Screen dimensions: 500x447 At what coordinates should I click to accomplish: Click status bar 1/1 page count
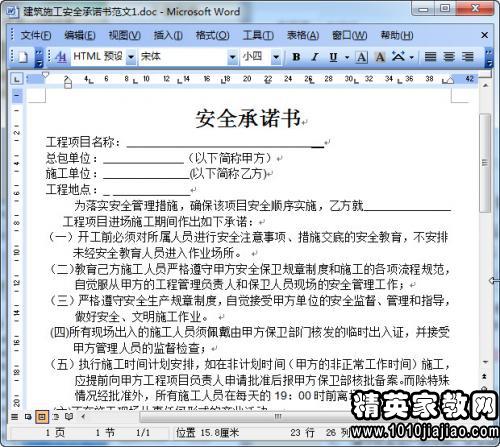pyautogui.click(x=143, y=433)
